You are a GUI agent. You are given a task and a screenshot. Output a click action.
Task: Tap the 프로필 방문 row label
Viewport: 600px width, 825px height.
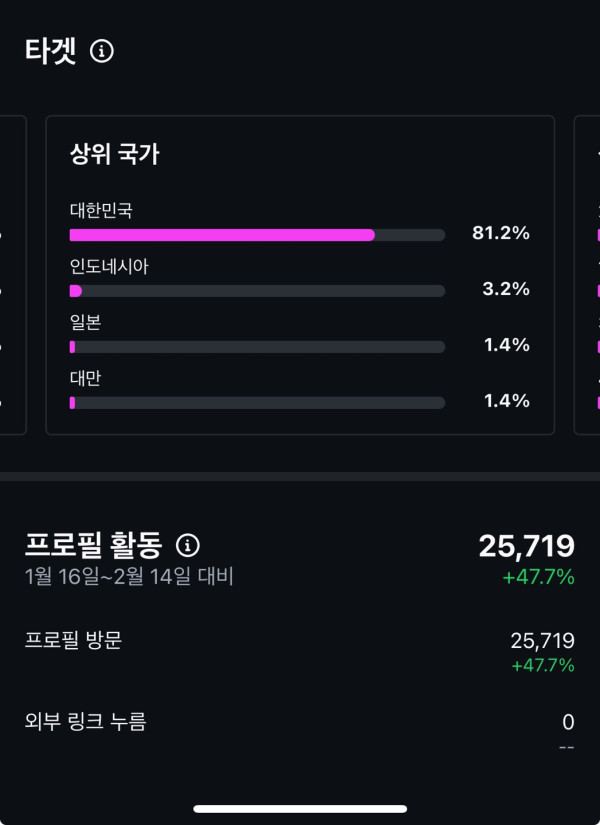73,641
